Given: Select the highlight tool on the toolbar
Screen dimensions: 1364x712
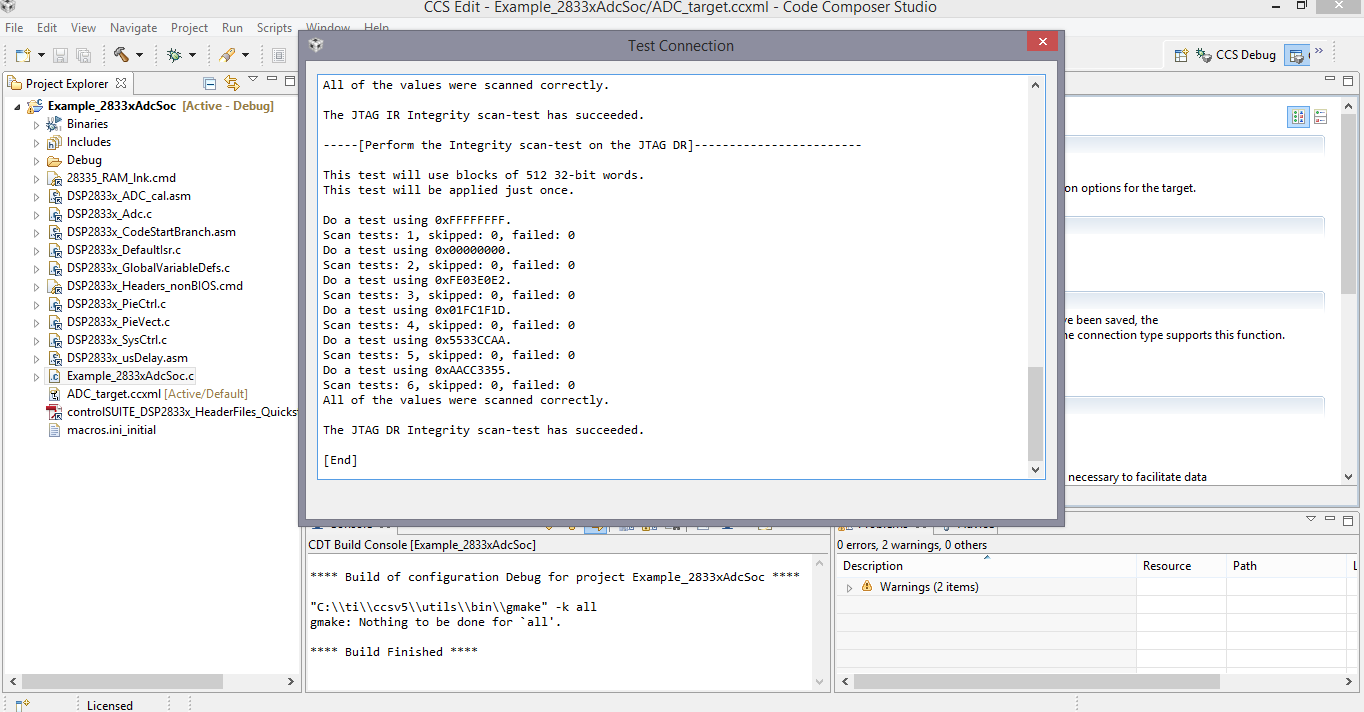Looking at the screenshot, I should point(228,55).
